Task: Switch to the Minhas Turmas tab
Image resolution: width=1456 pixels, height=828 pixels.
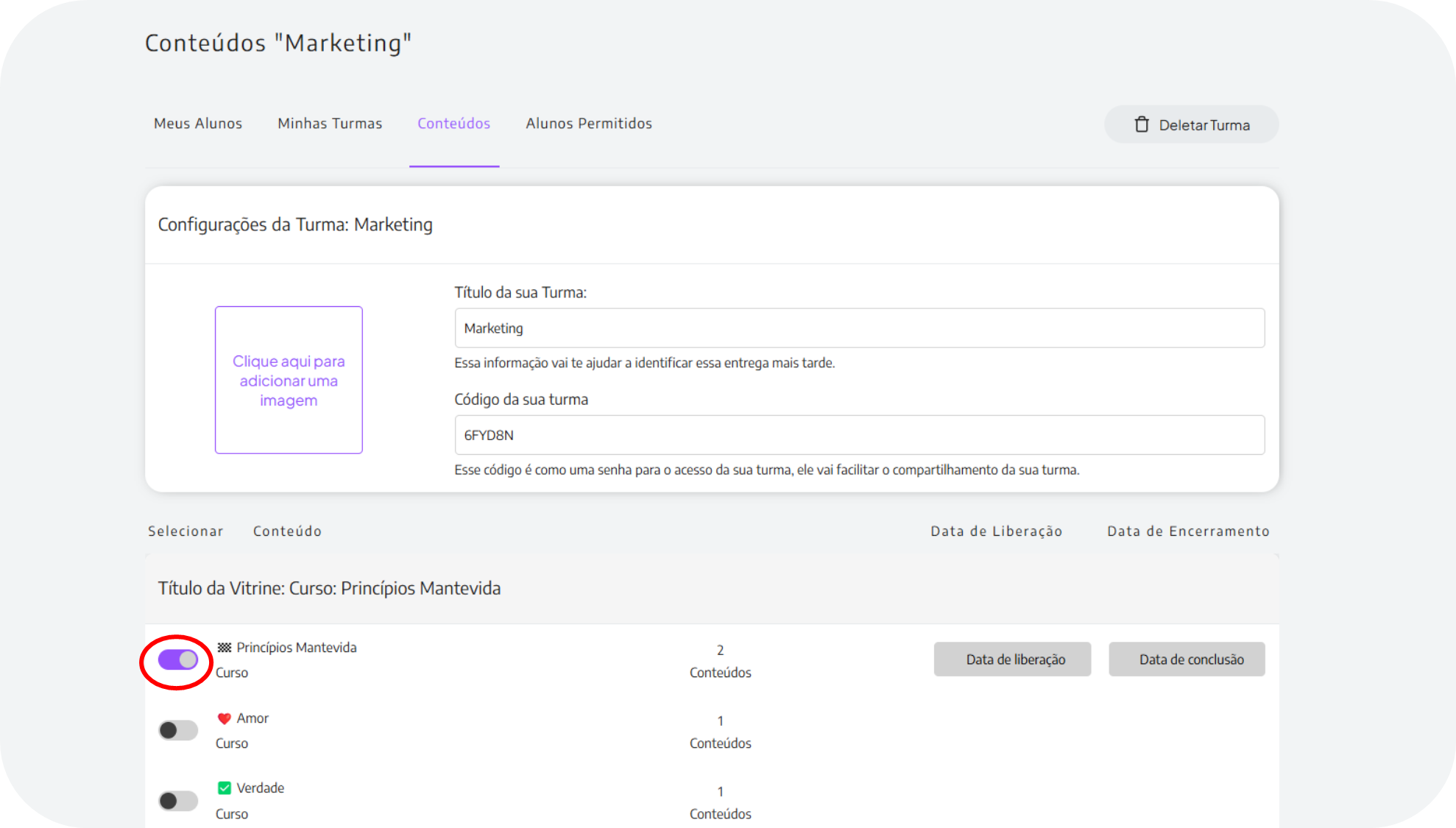Action: point(330,124)
